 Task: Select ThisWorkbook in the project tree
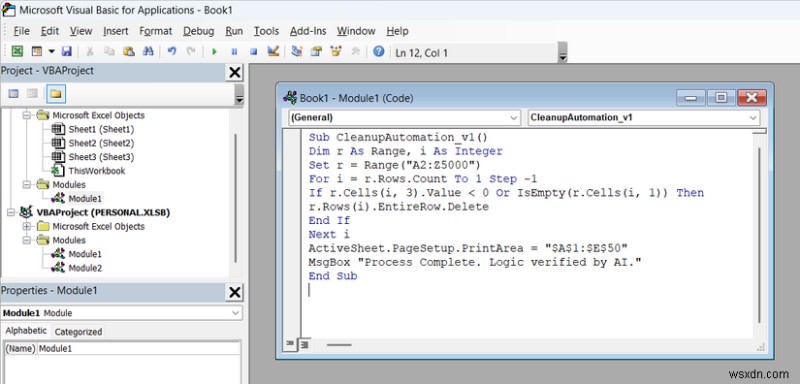click(x=96, y=171)
